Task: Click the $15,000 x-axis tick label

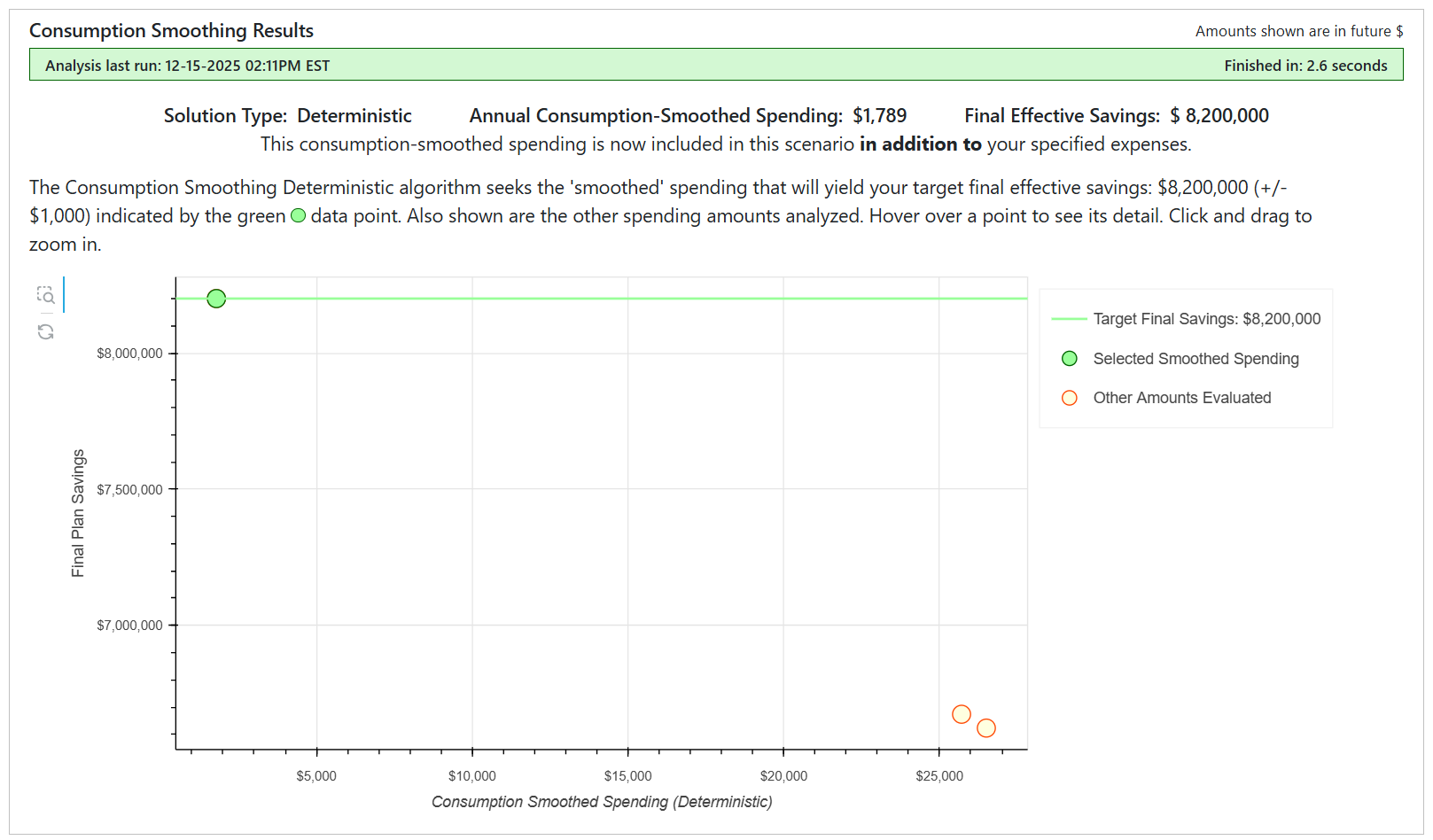Action: click(627, 776)
